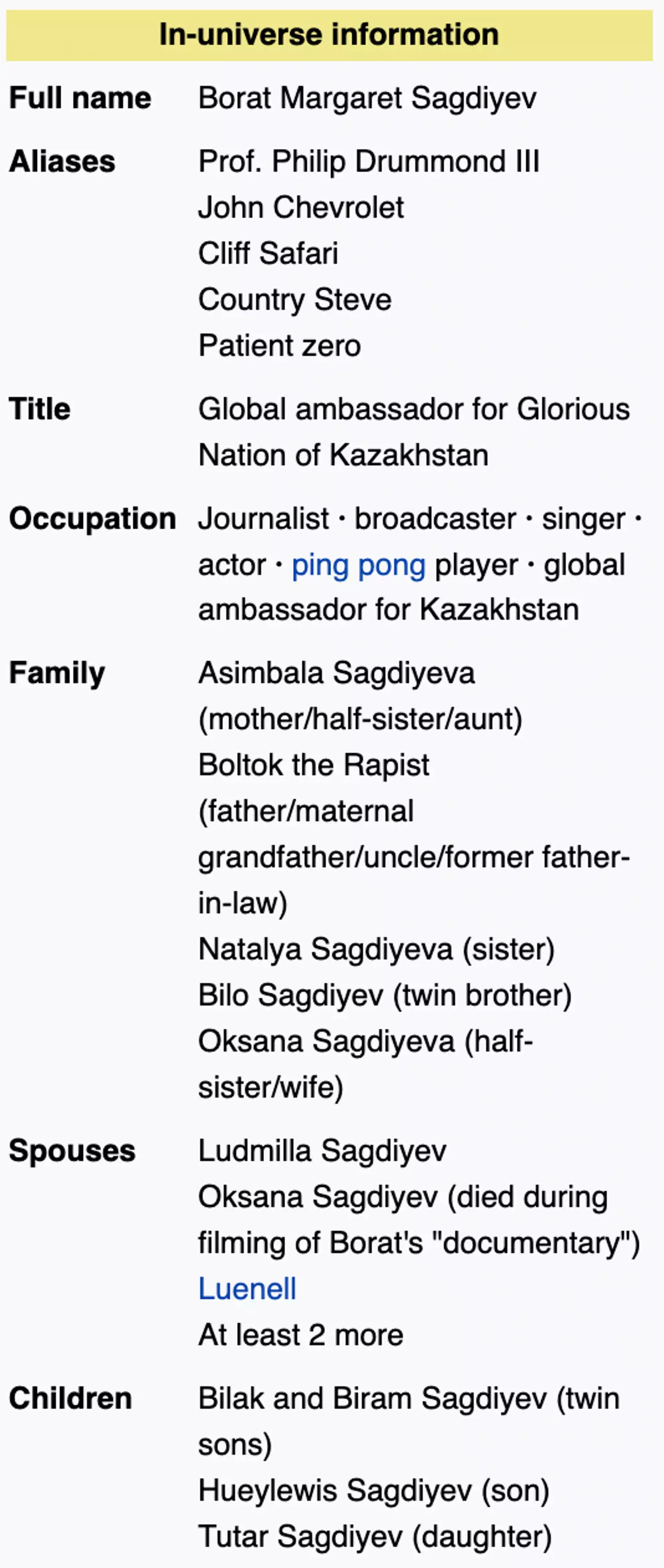The image size is (664, 1568).
Task: Click the Aliases row label
Action: click(x=62, y=162)
